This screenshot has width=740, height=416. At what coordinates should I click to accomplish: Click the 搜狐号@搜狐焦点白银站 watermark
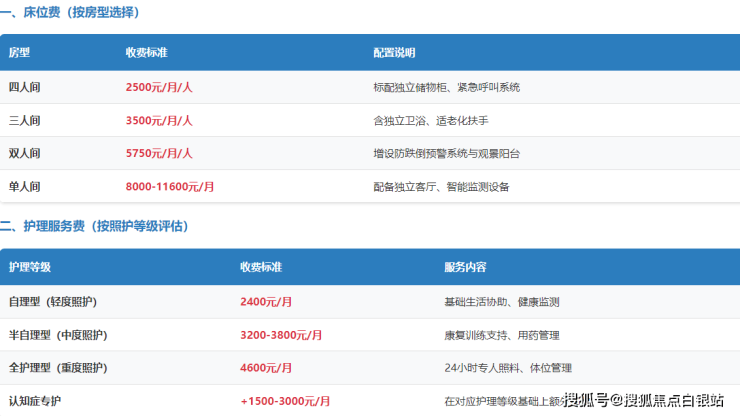pos(644,400)
